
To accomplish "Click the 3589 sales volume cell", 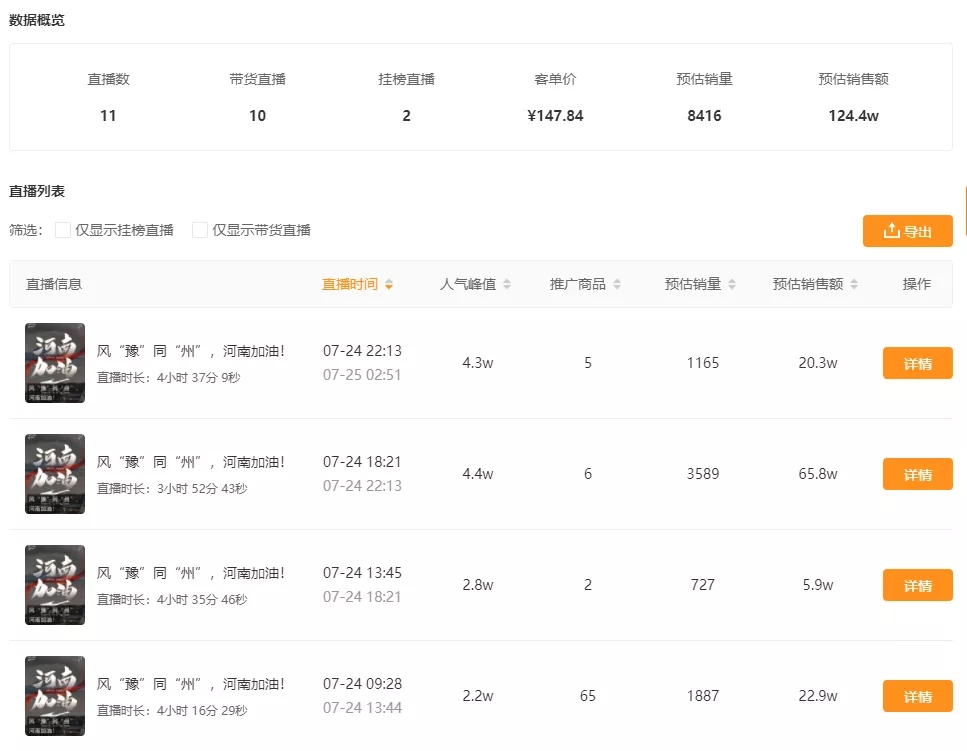I will tap(703, 474).
